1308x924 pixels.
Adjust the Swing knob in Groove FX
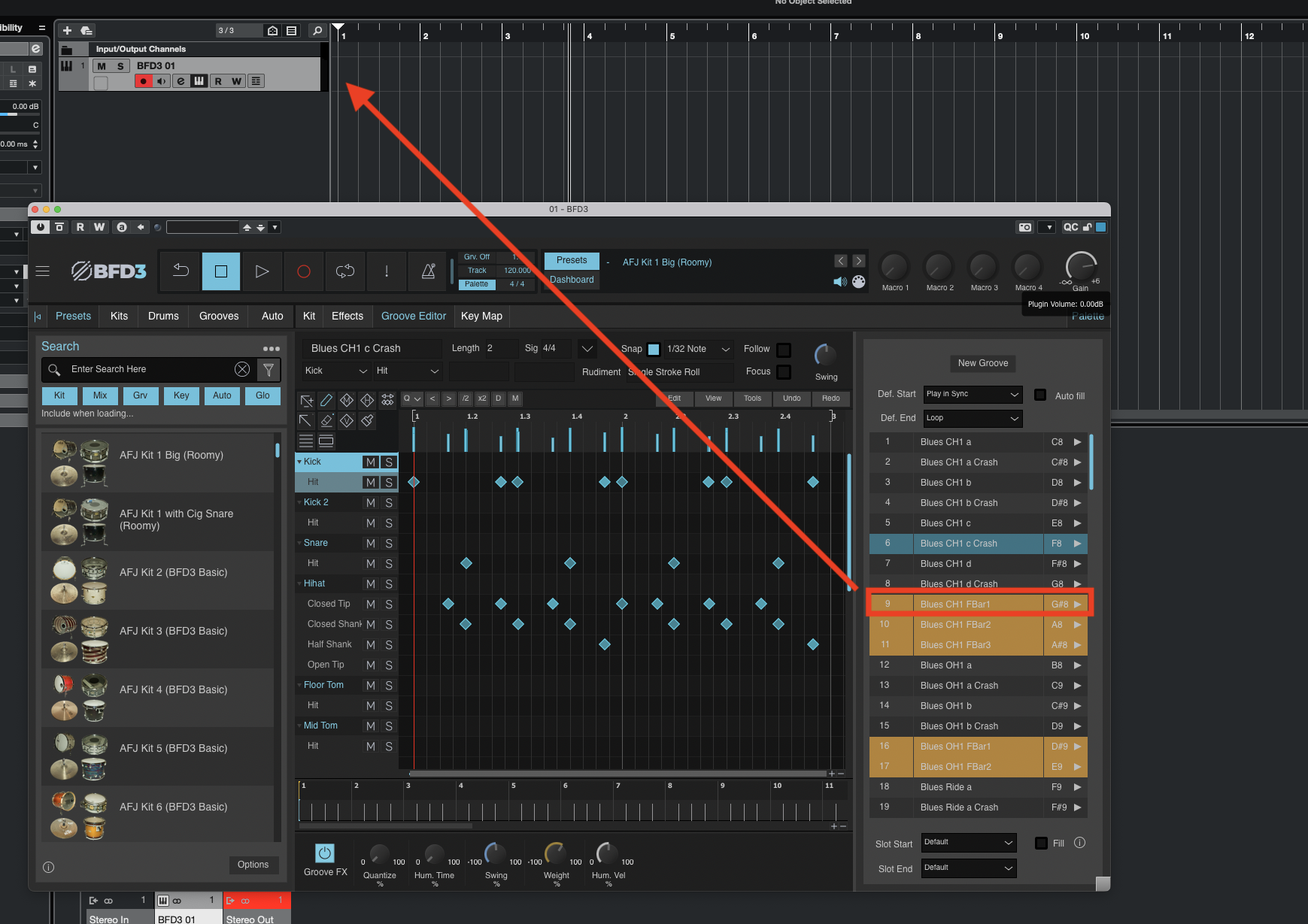click(496, 854)
